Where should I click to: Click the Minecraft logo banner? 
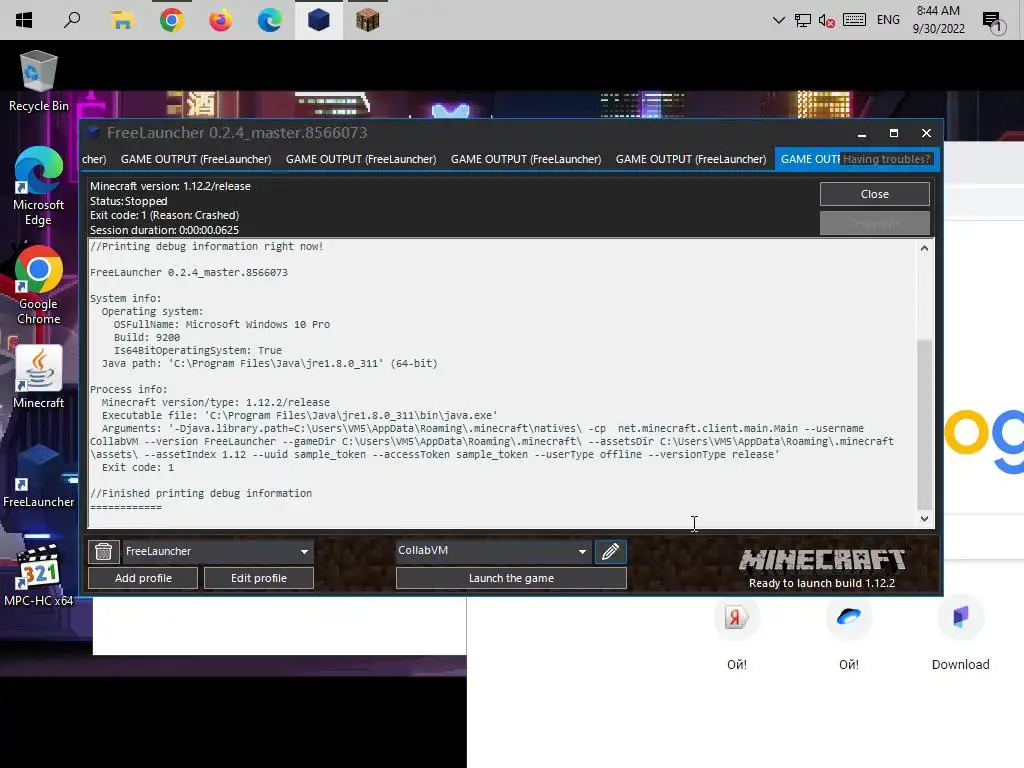[822, 560]
